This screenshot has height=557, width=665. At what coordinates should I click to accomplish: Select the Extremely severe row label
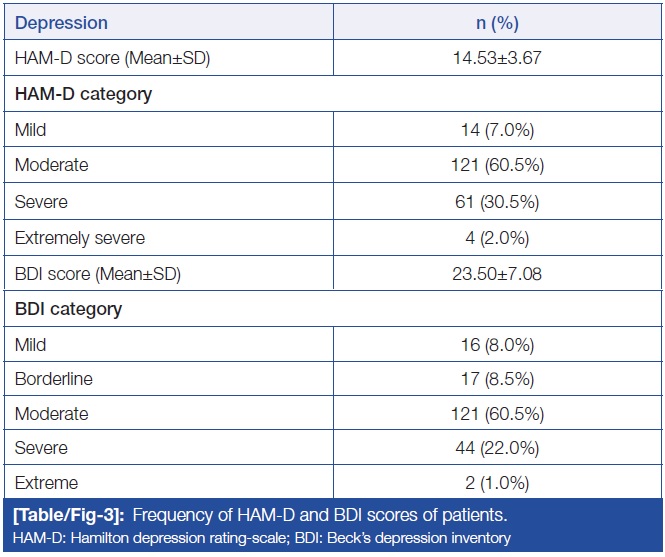pos(80,238)
